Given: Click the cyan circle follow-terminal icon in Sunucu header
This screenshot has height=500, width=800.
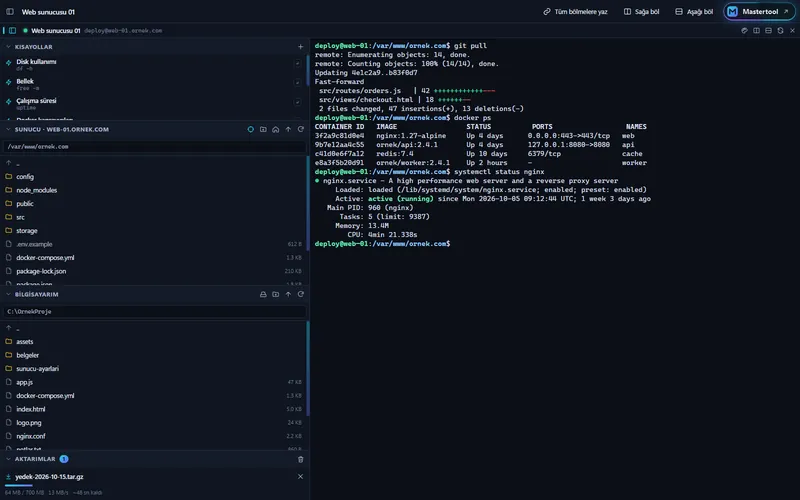Looking at the screenshot, I should tap(251, 130).
